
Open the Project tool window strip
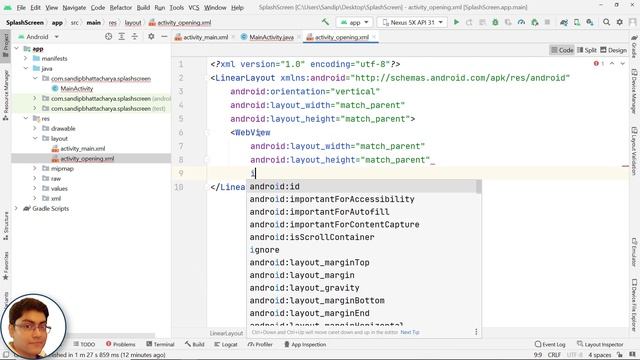(6, 46)
